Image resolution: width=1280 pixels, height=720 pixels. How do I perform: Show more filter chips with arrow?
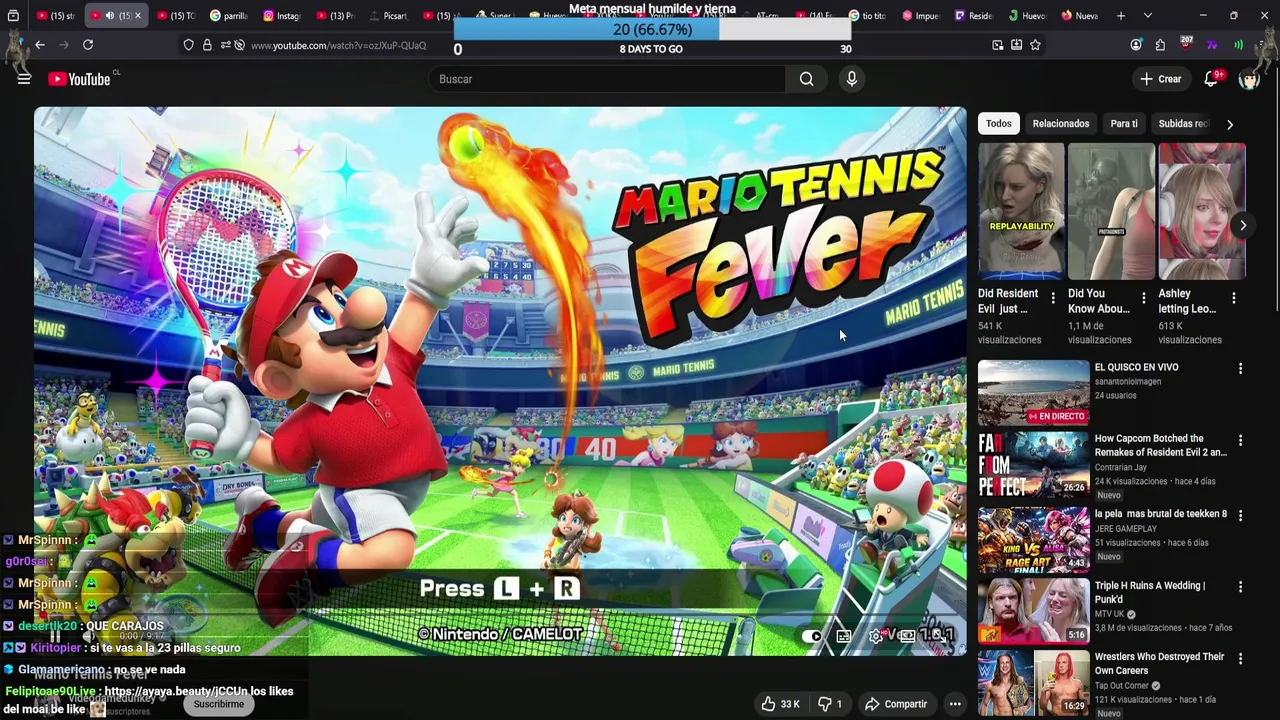pos(1229,124)
